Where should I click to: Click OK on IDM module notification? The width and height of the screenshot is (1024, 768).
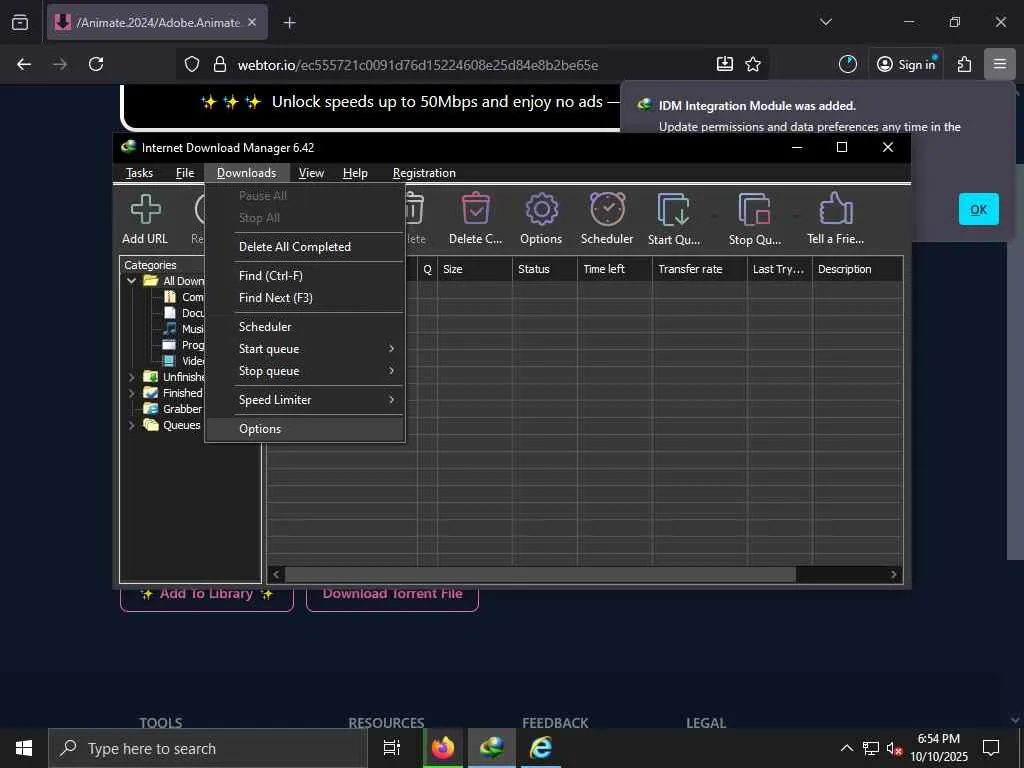coord(978,209)
